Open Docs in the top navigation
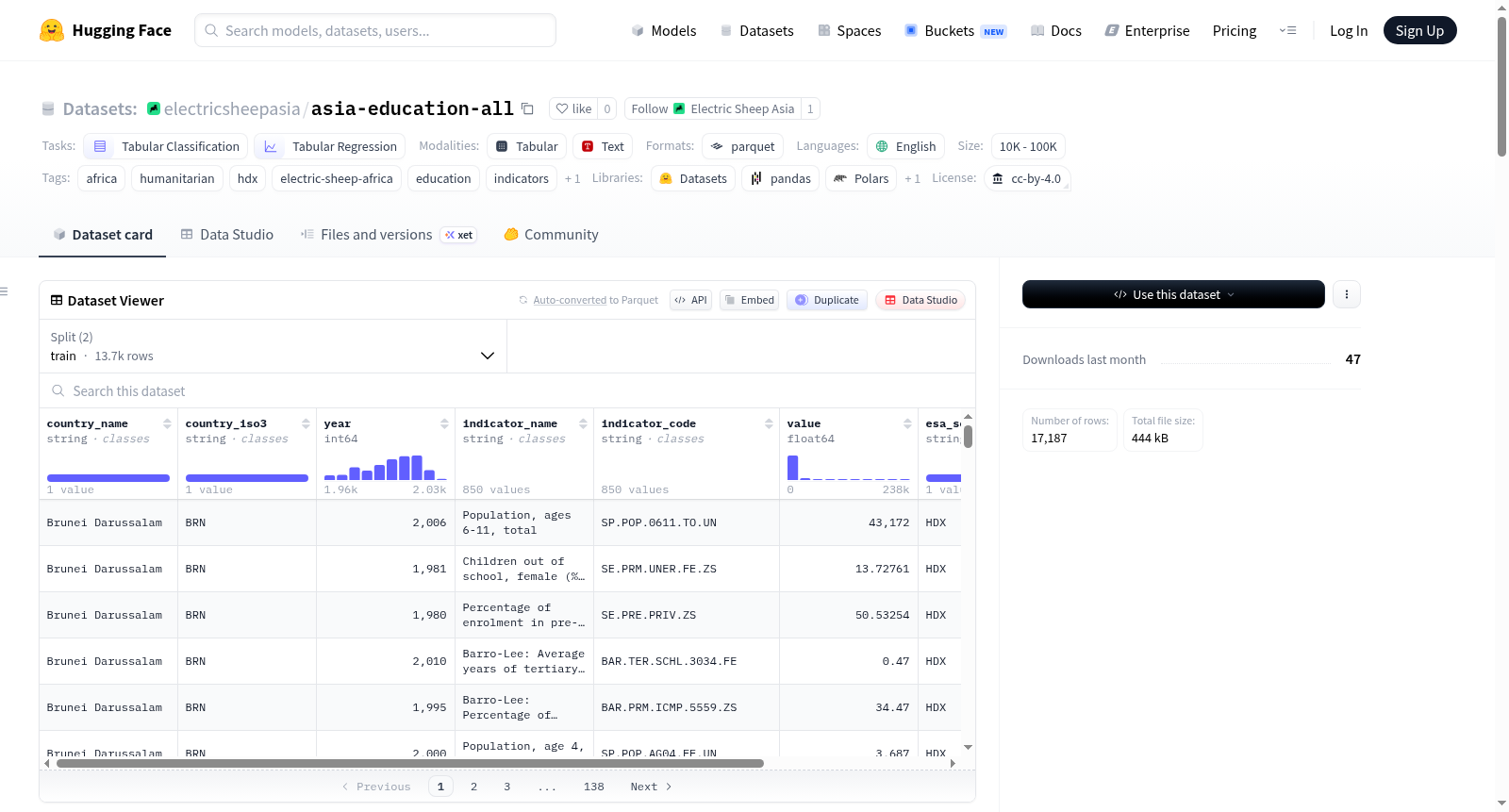Image resolution: width=1509 pixels, height=812 pixels. (x=1056, y=30)
